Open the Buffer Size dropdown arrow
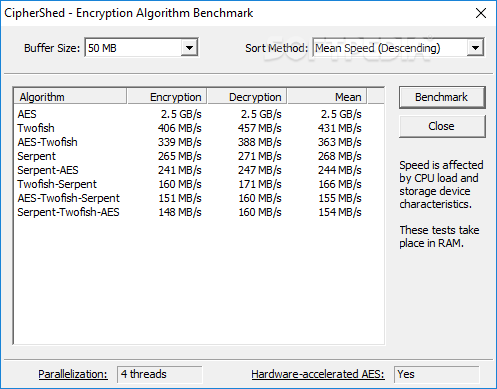The image size is (497, 389). [x=189, y=48]
